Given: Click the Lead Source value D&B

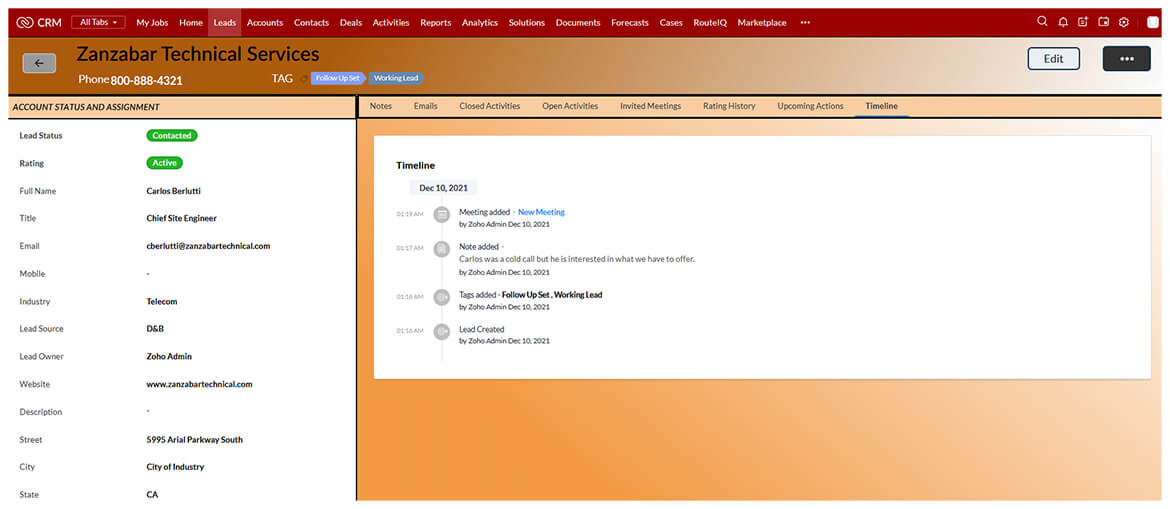Looking at the screenshot, I should coord(157,328).
